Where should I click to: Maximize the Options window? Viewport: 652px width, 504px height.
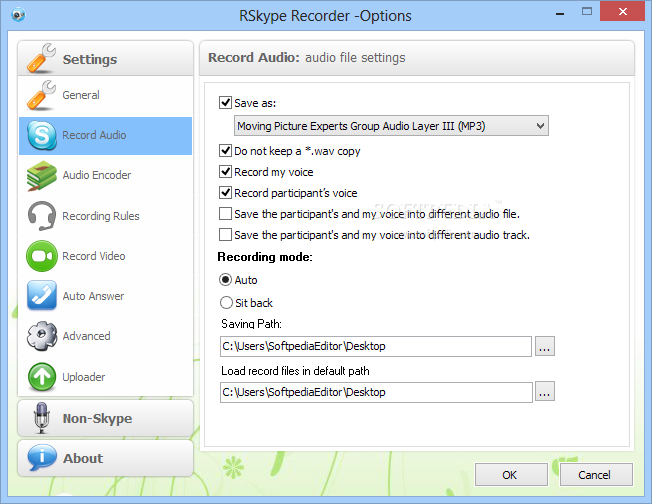(587, 12)
